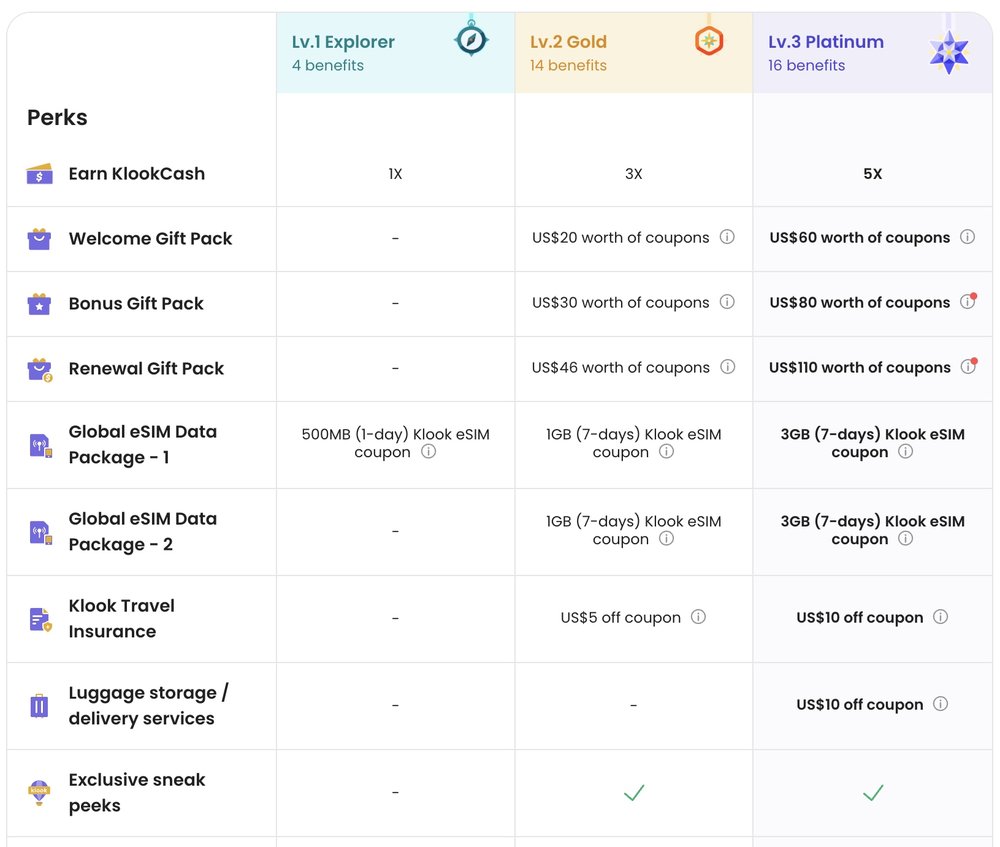Click the Renewal Gift Pack icon

[38, 368]
